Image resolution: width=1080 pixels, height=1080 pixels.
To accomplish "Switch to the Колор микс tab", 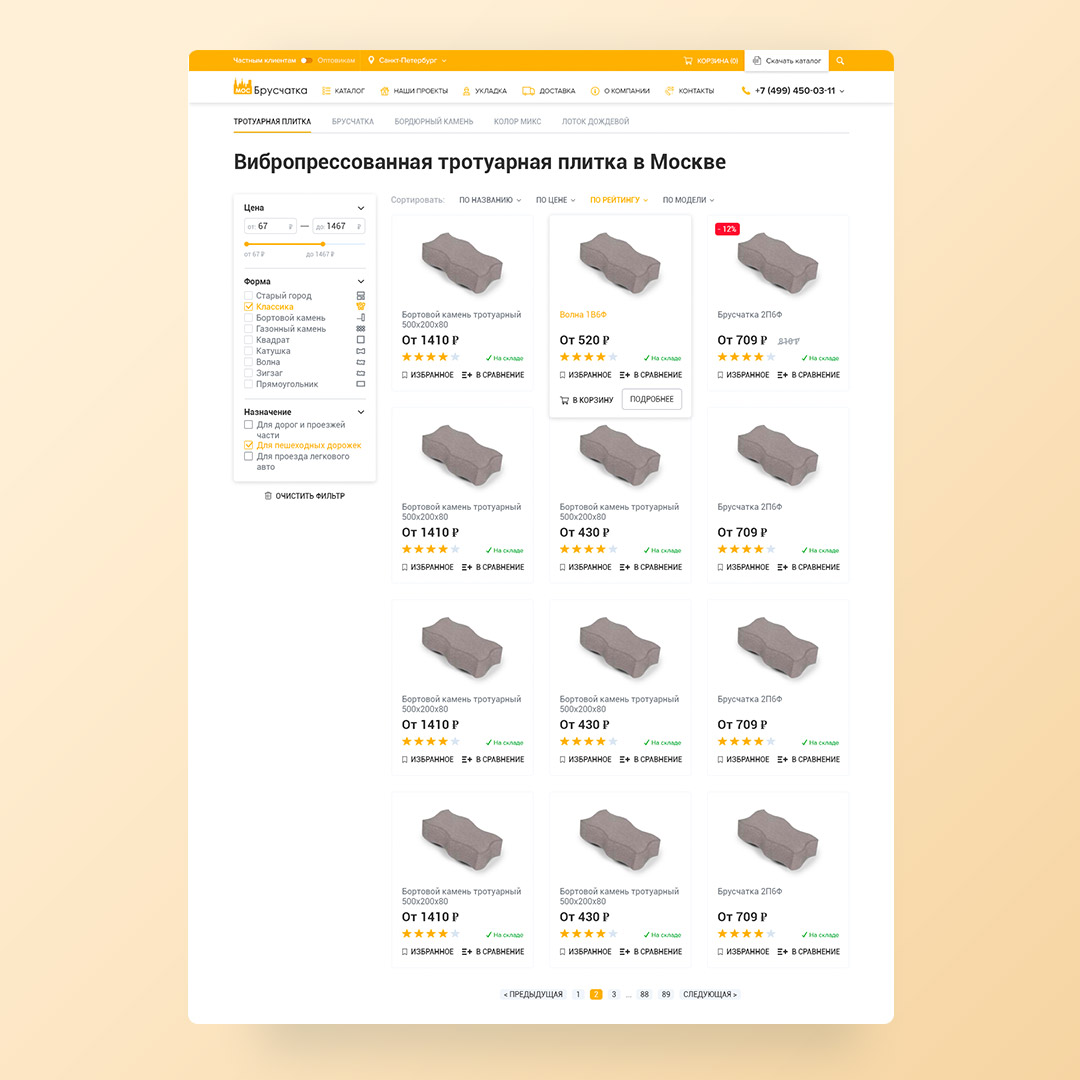I will [517, 121].
